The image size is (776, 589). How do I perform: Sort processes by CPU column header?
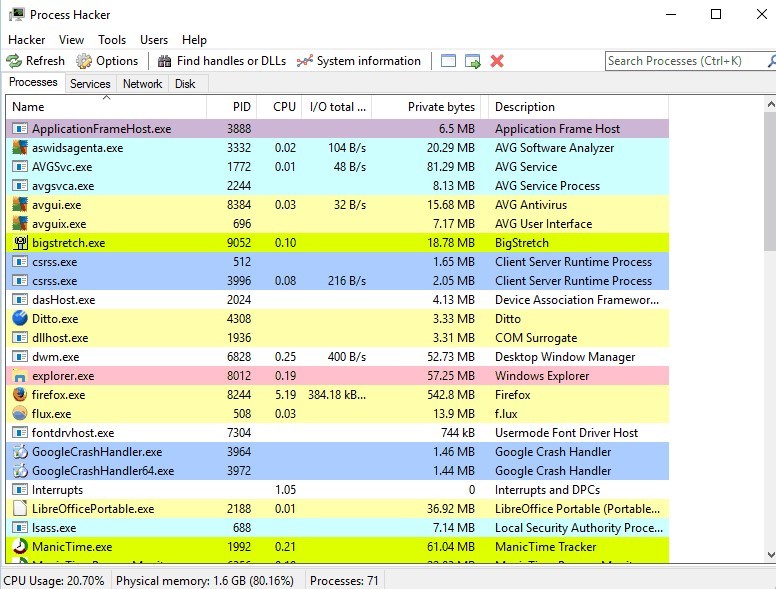[x=284, y=107]
